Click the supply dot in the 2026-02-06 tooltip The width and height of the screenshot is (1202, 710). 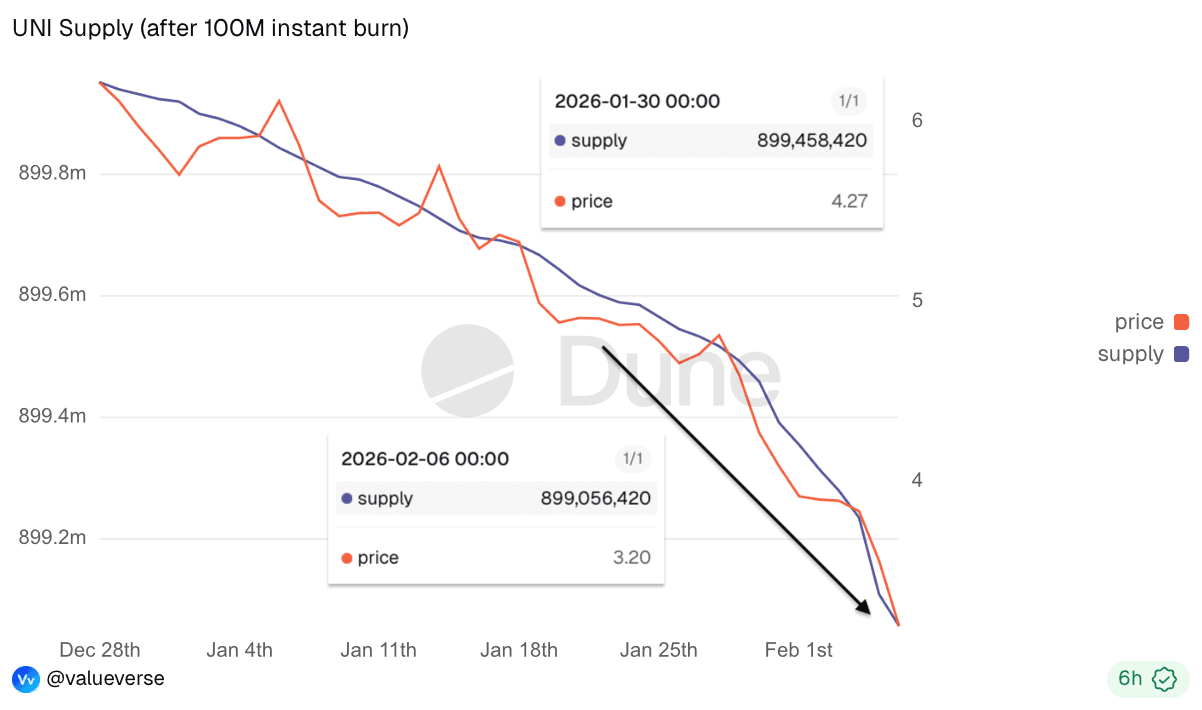(346, 499)
